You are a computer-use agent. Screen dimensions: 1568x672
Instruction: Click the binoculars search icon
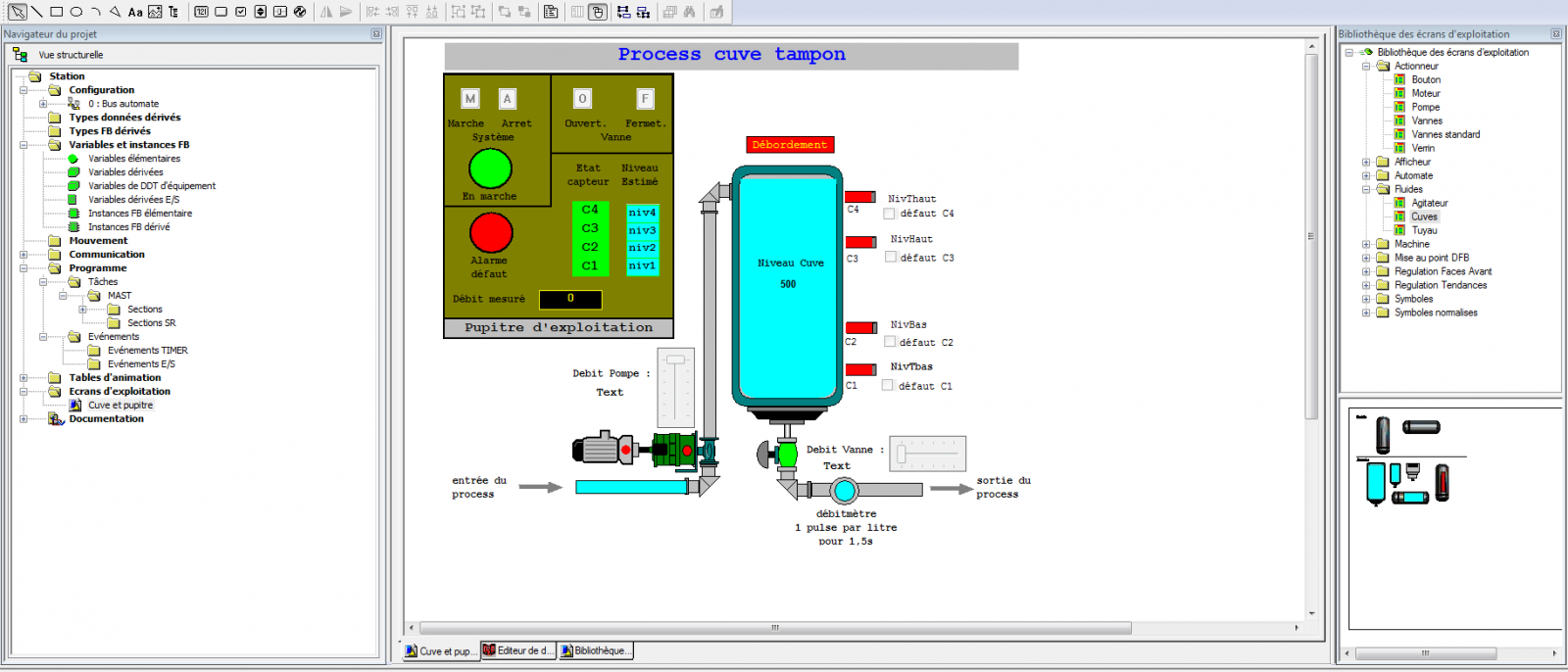pyautogui.click(x=690, y=12)
